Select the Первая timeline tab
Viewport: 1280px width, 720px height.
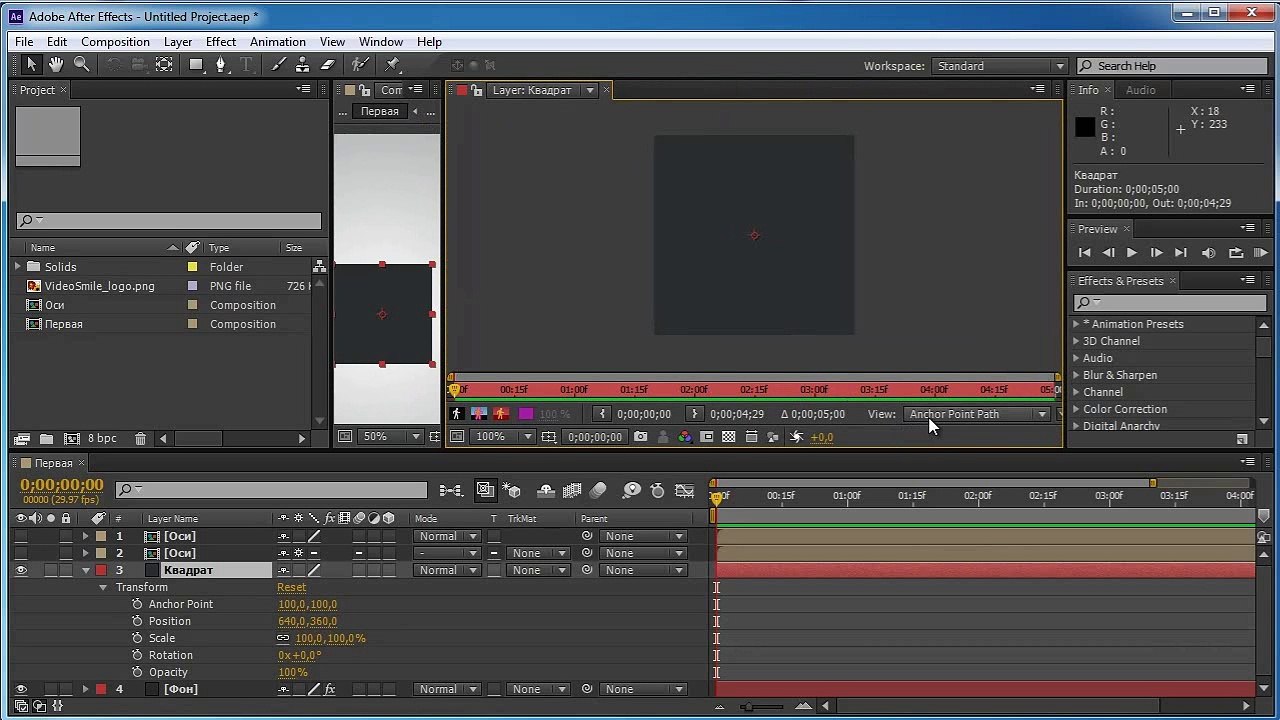tap(54, 463)
